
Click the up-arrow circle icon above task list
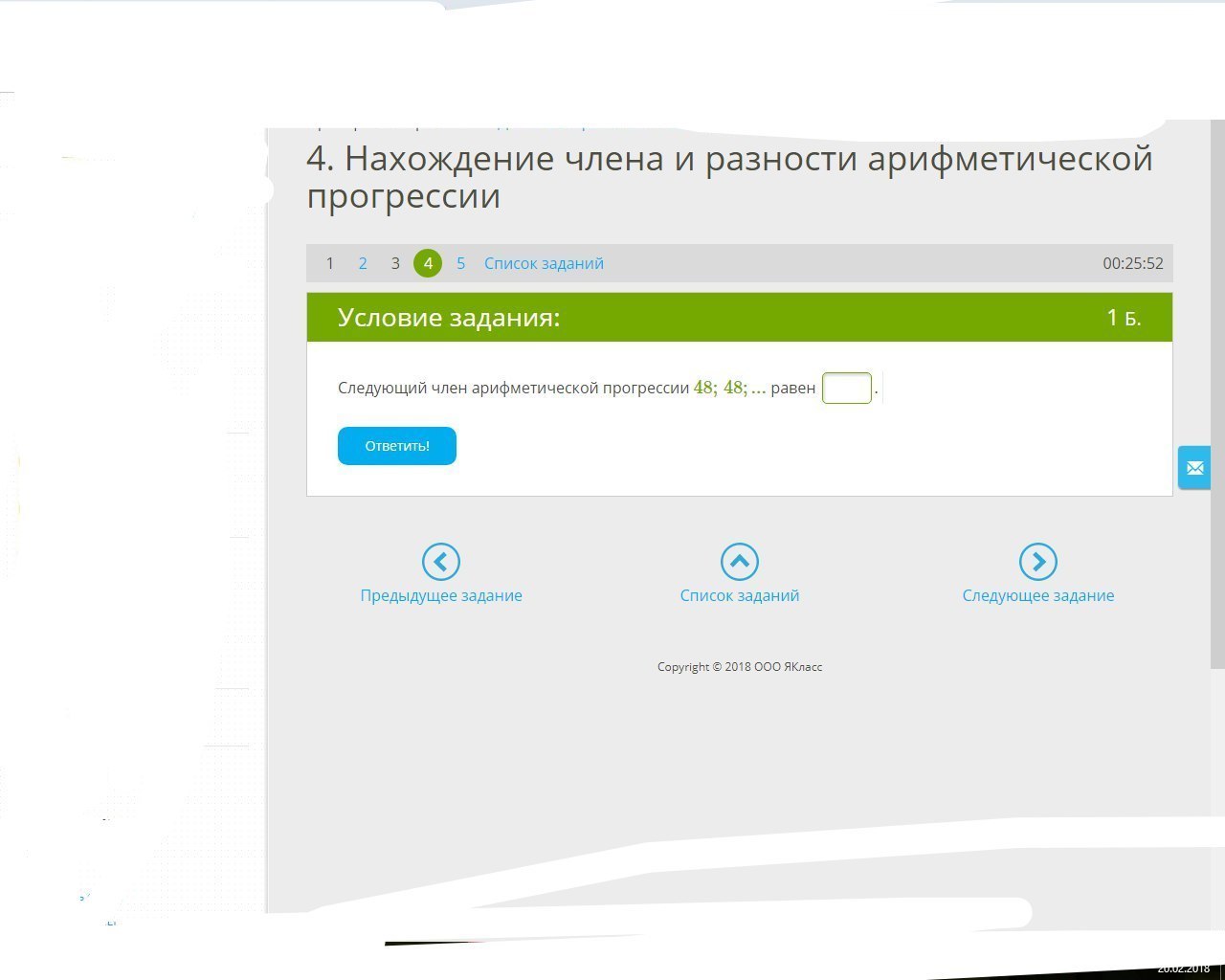coord(740,562)
